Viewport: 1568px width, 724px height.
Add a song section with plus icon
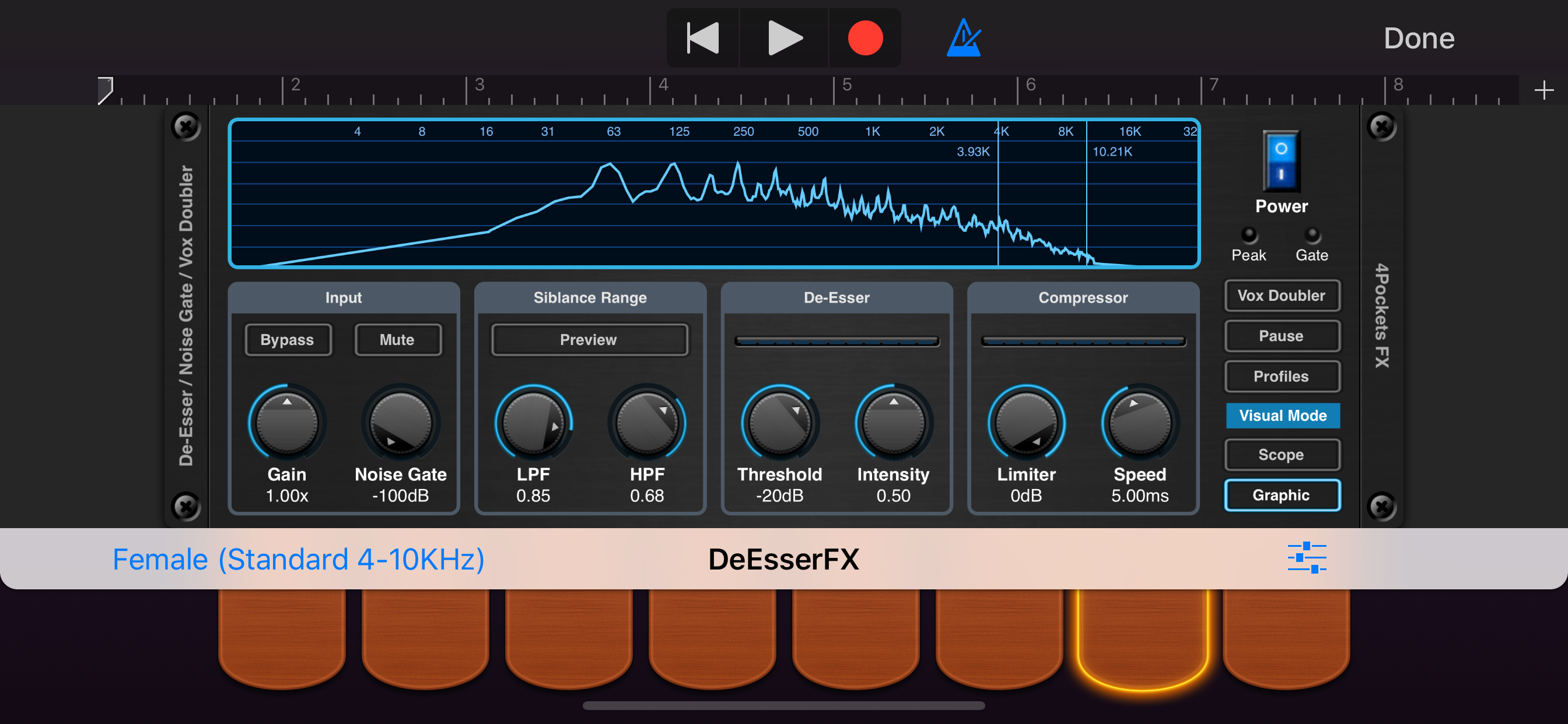click(x=1543, y=91)
